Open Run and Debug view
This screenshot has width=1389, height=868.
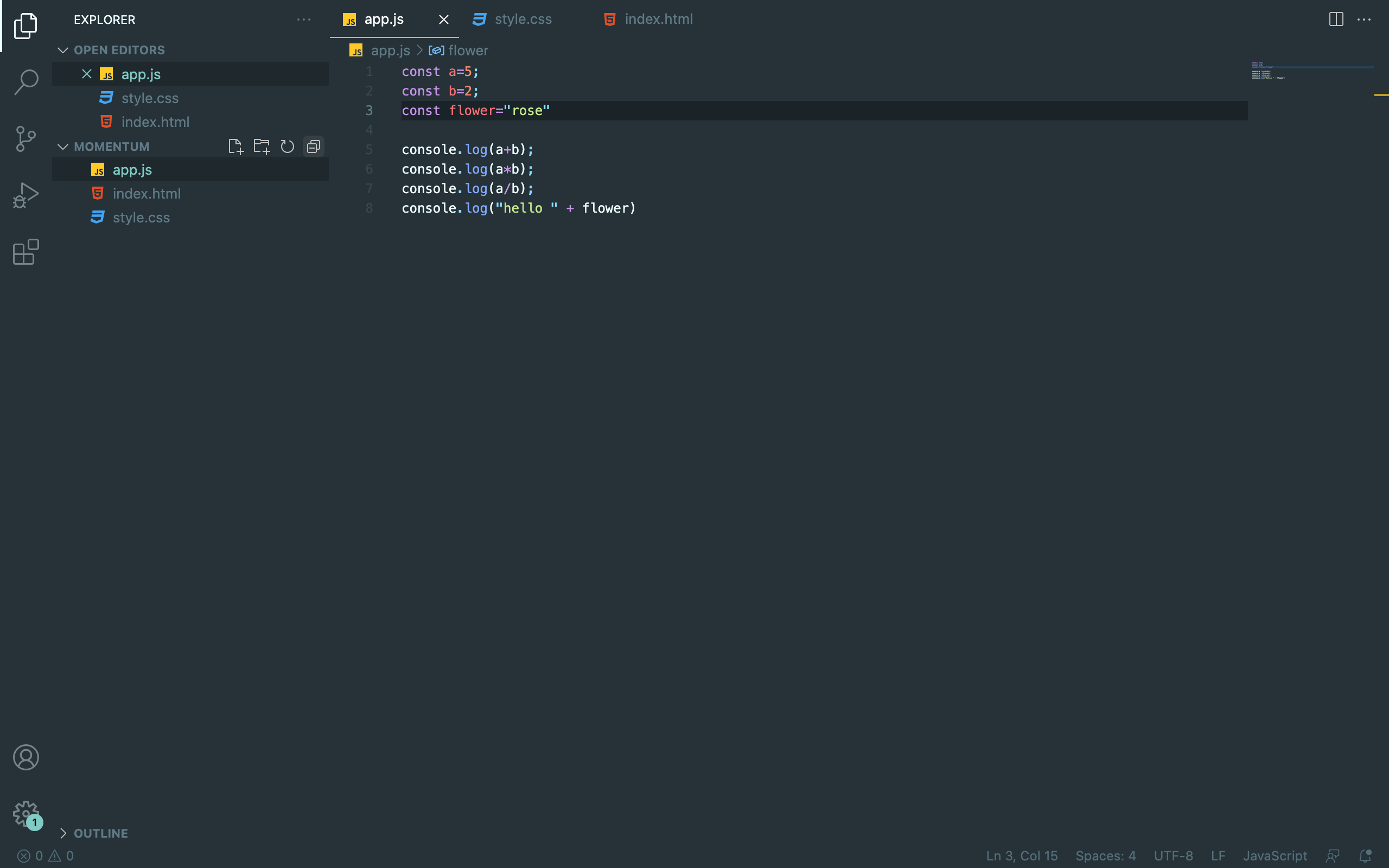26,195
